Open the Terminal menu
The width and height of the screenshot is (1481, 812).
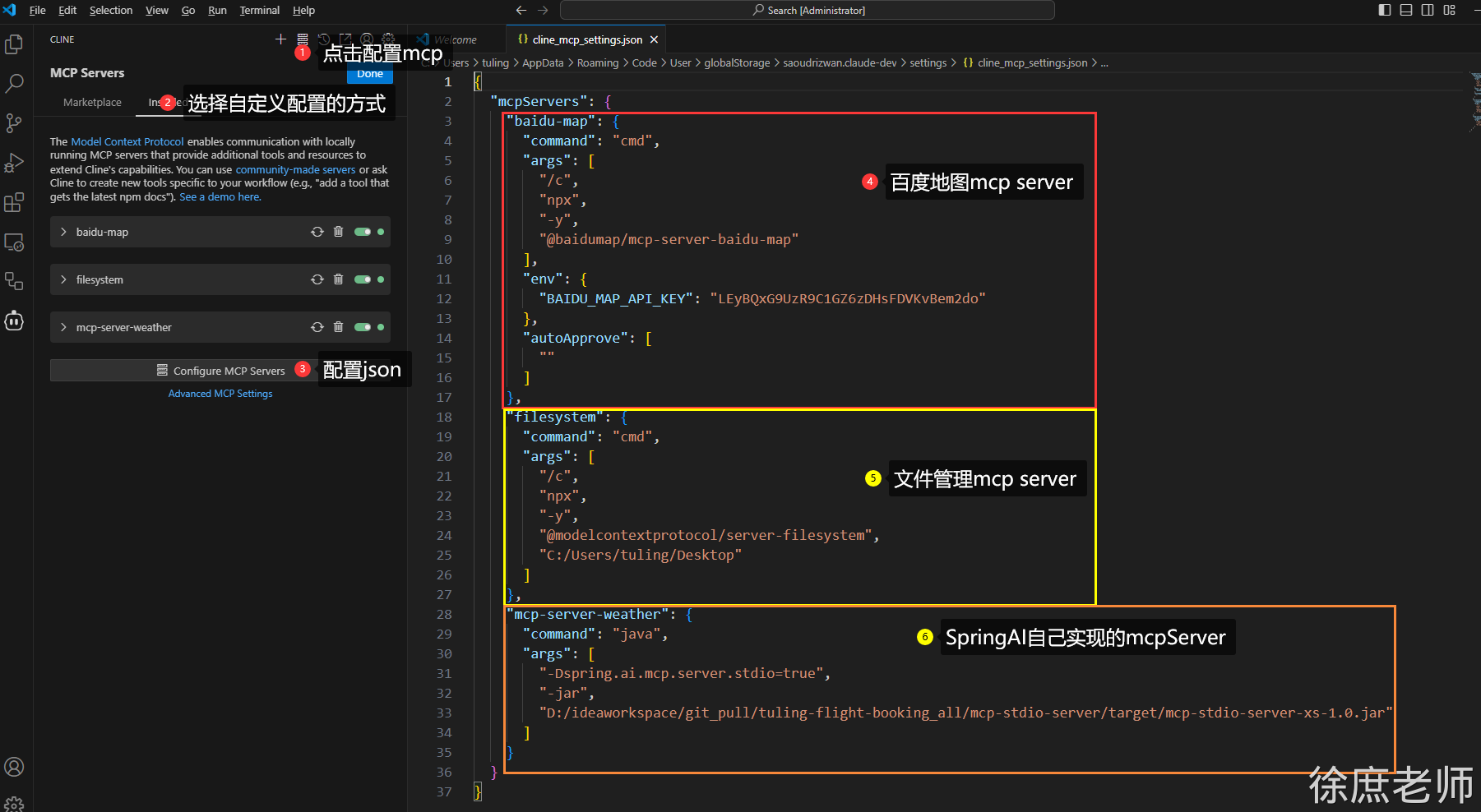tap(259, 11)
